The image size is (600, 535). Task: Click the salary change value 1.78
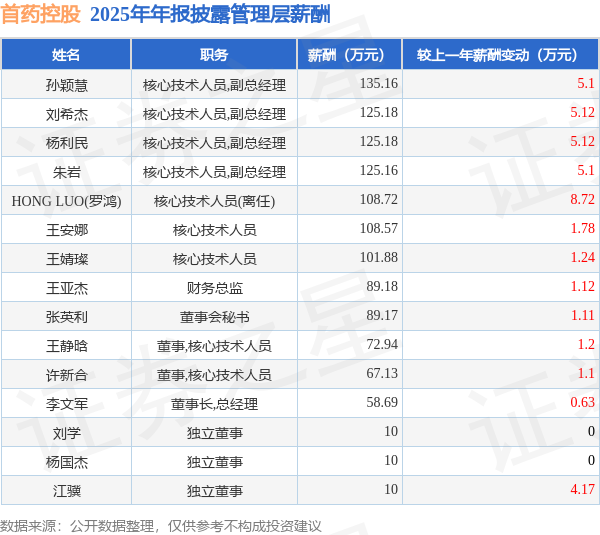(582, 228)
